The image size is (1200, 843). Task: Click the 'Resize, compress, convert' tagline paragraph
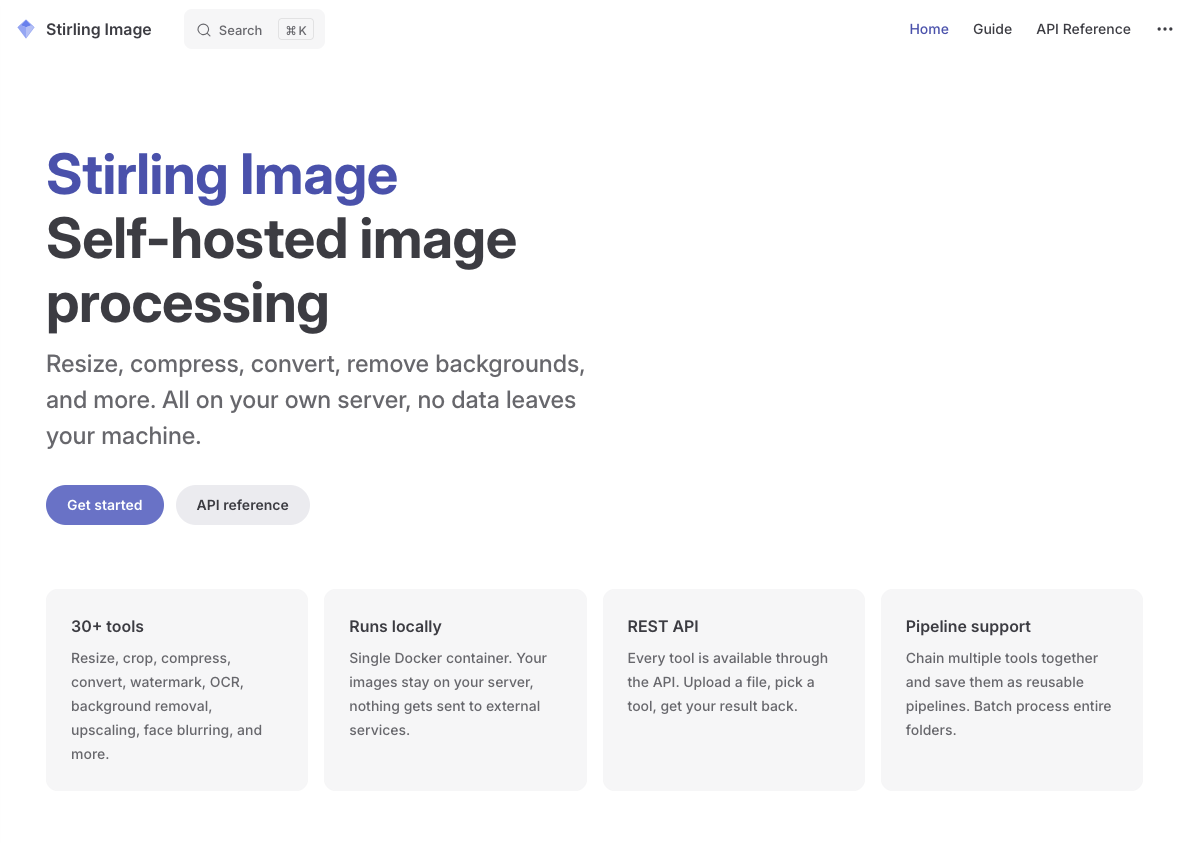coord(316,400)
